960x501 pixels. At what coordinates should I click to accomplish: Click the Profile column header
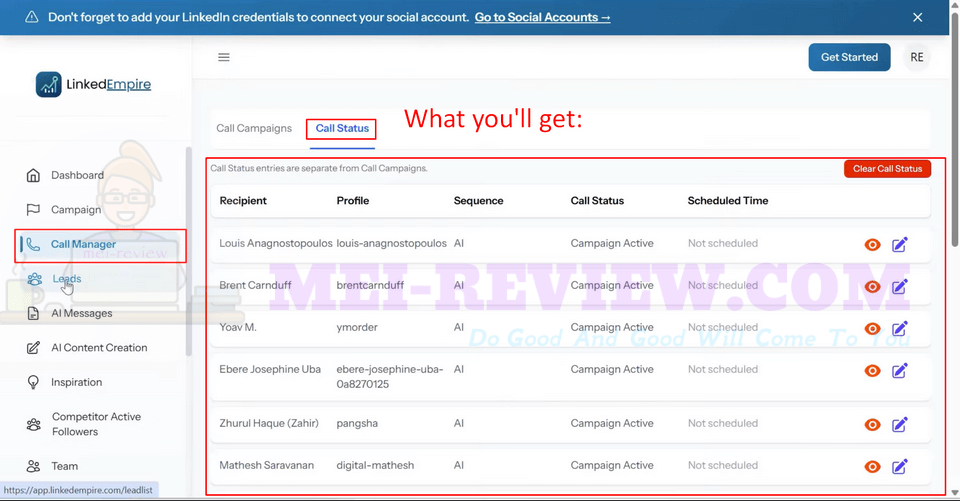pyautogui.click(x=353, y=201)
